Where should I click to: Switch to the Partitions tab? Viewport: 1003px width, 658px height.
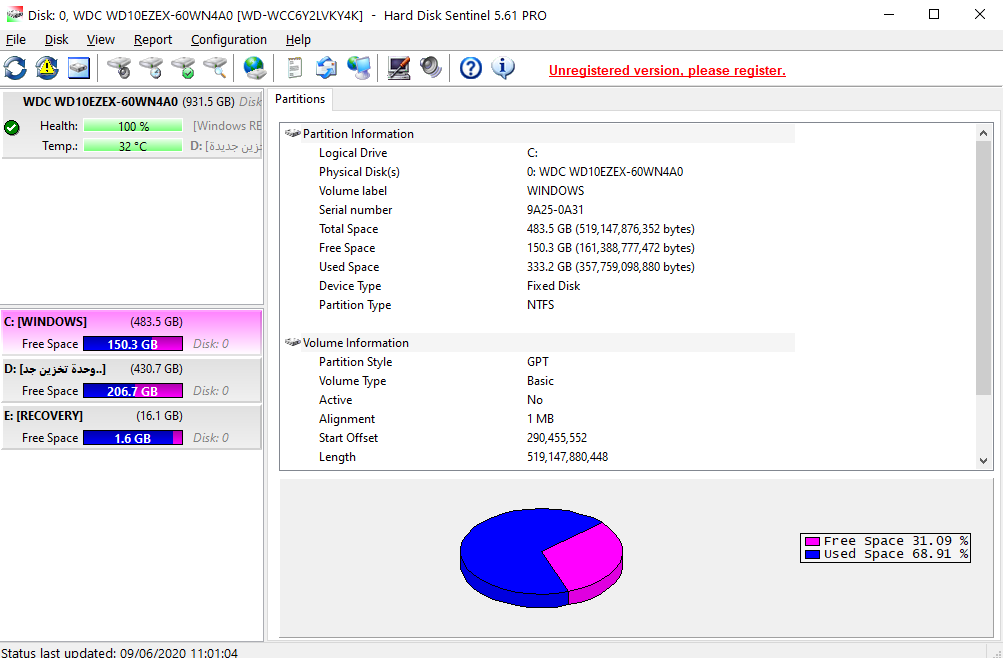(300, 99)
